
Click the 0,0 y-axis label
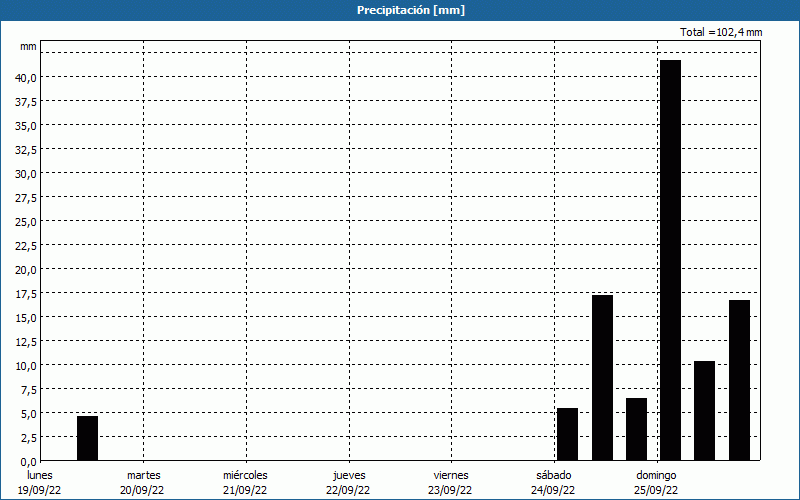pos(28,462)
